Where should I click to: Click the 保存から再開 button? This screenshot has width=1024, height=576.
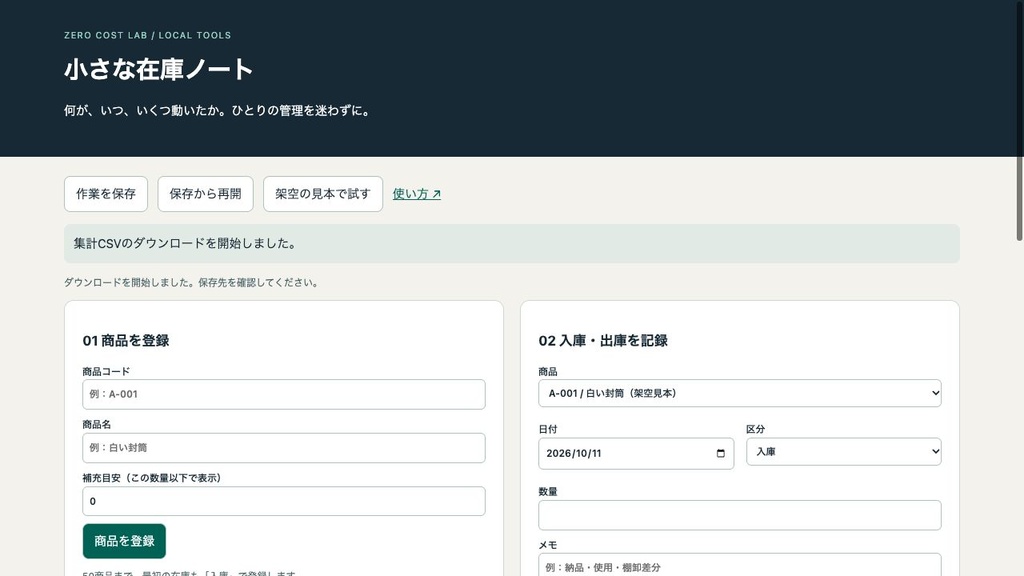(x=205, y=194)
